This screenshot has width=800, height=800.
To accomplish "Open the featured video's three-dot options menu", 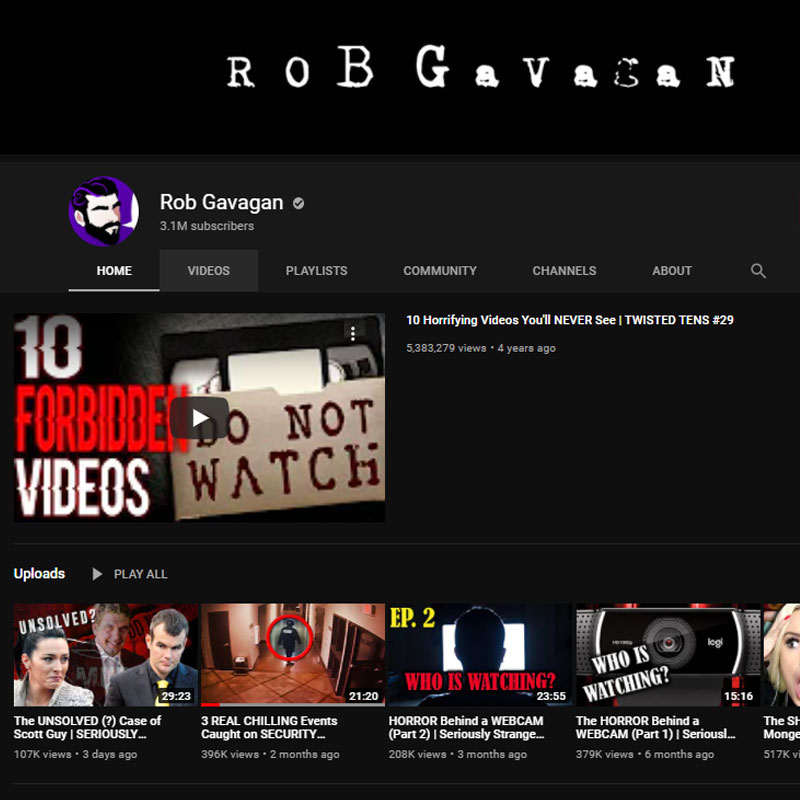I will click(x=353, y=334).
